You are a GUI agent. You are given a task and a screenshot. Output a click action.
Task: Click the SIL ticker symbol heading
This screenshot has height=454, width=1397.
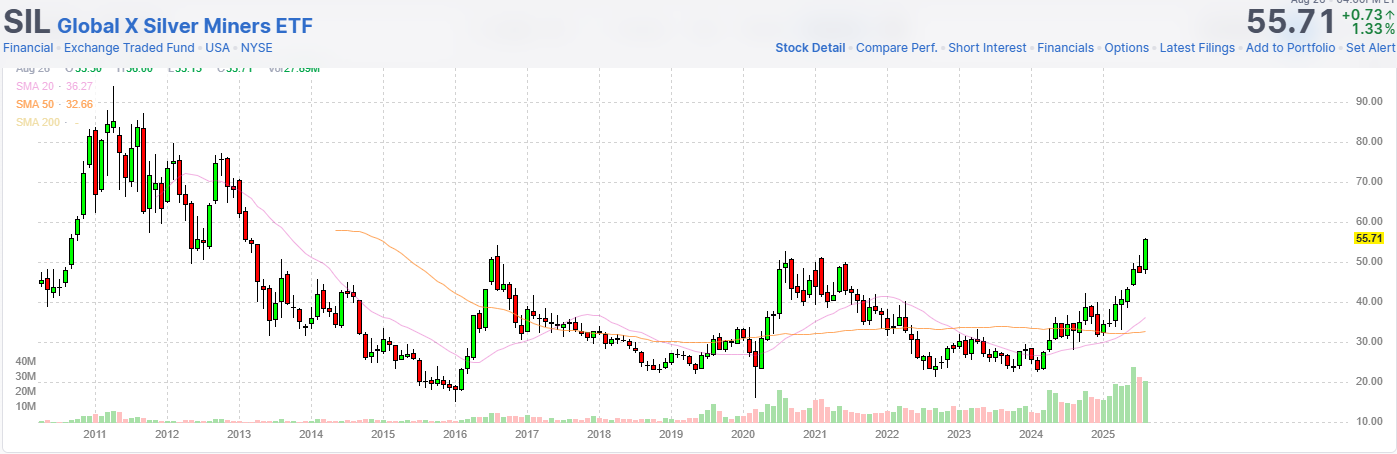(x=27, y=23)
